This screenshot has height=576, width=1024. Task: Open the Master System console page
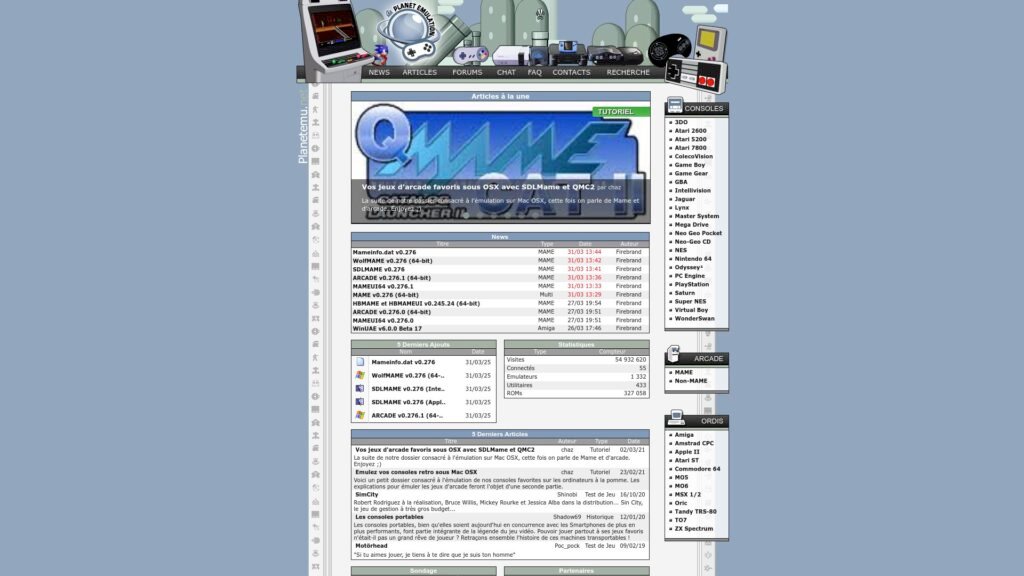tap(696, 216)
